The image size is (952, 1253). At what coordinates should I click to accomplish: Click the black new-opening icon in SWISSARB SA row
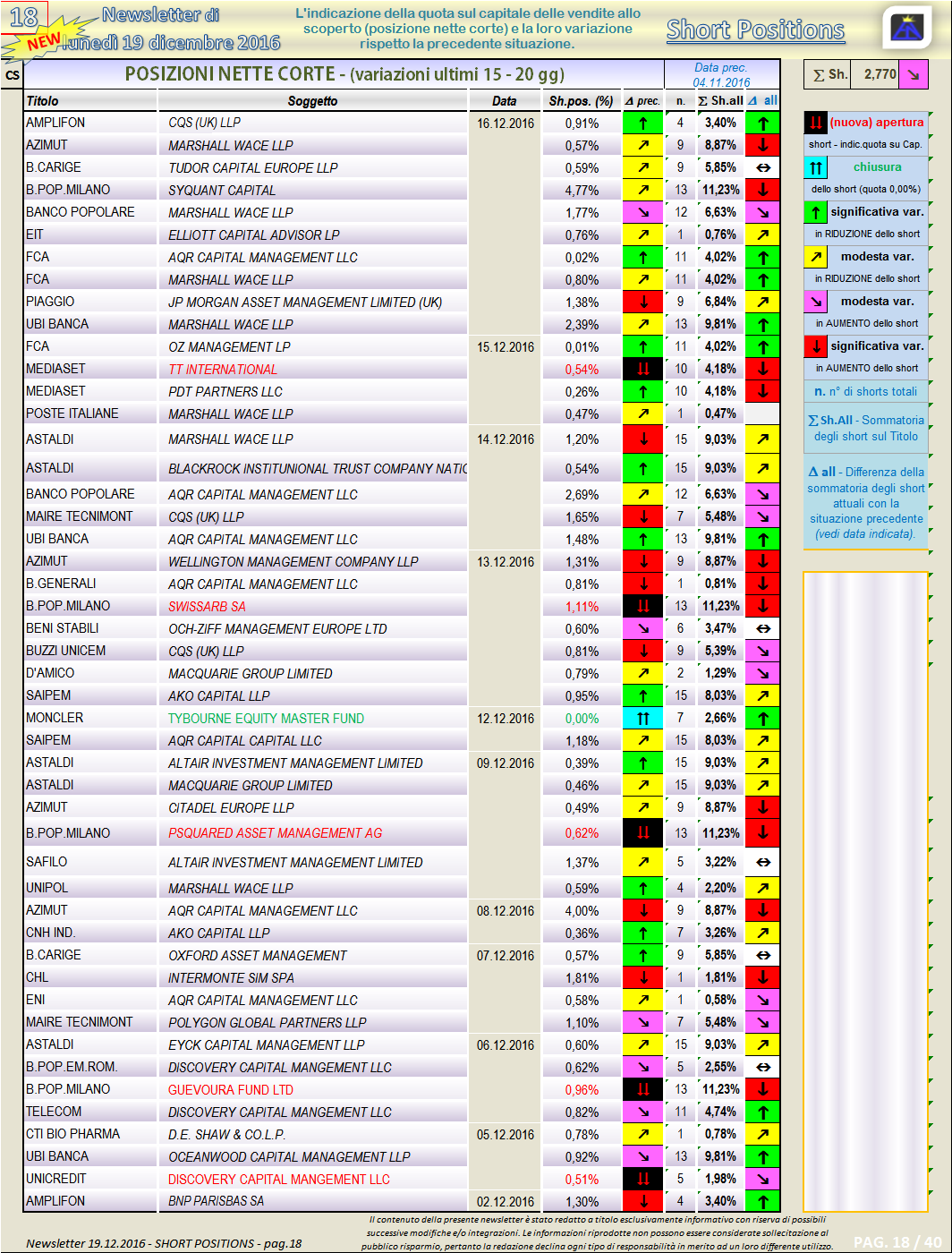coord(642,606)
